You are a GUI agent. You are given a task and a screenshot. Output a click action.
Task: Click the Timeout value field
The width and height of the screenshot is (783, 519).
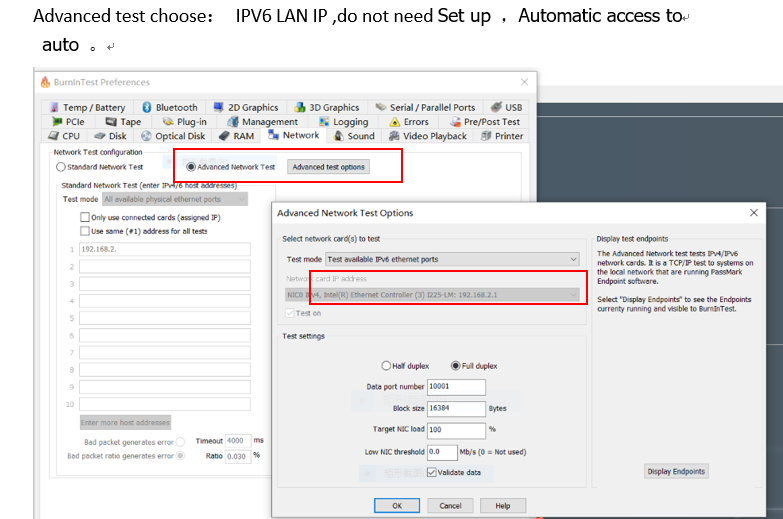point(238,441)
